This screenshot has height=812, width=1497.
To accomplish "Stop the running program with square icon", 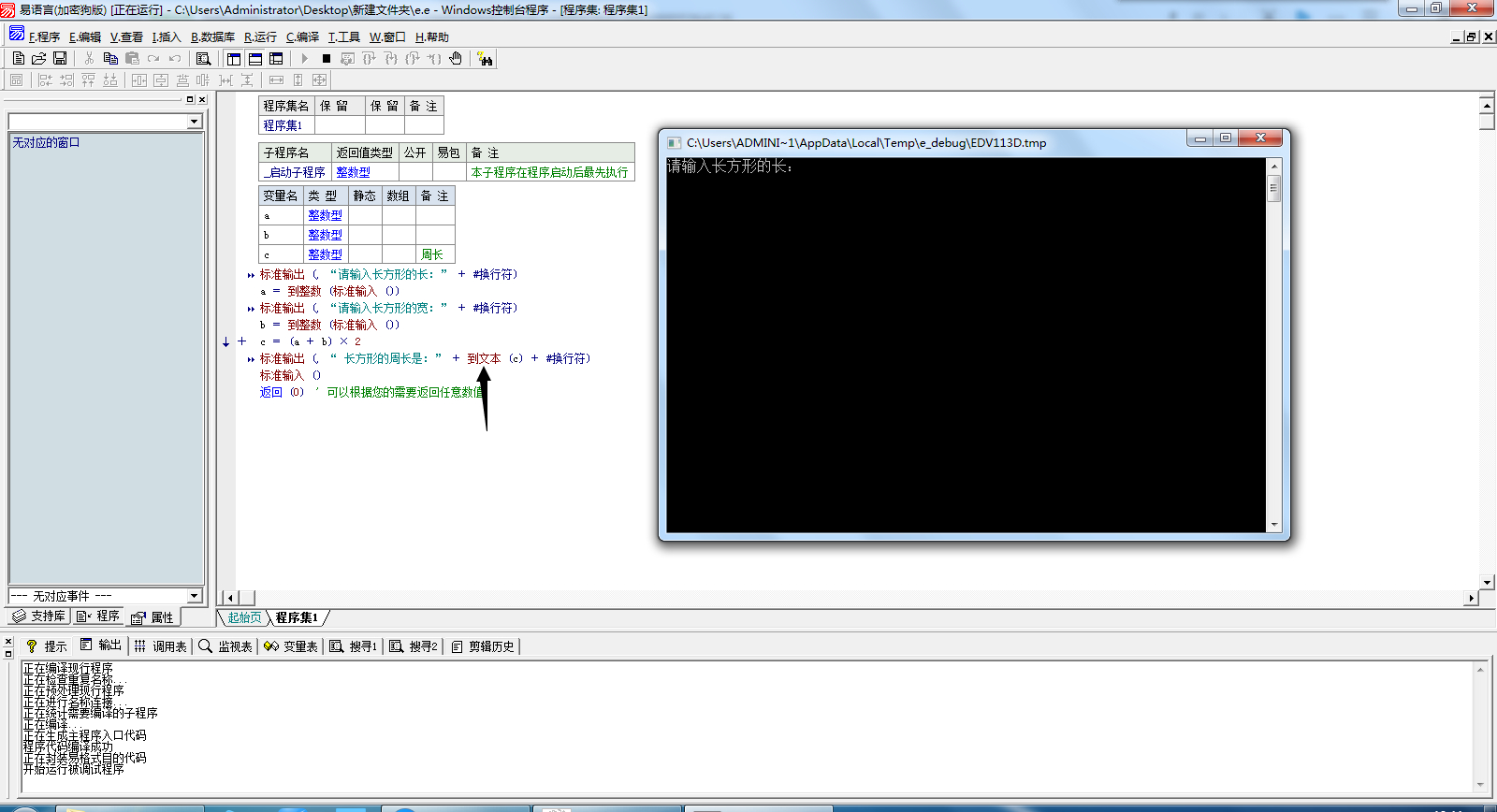I will point(327,59).
